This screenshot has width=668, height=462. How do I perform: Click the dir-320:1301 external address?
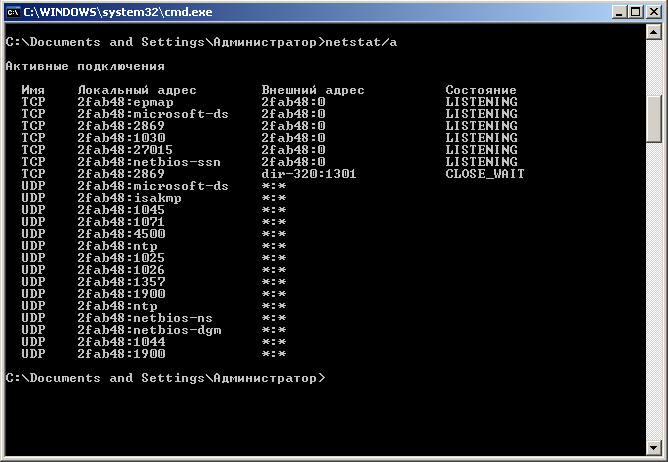(x=309, y=174)
